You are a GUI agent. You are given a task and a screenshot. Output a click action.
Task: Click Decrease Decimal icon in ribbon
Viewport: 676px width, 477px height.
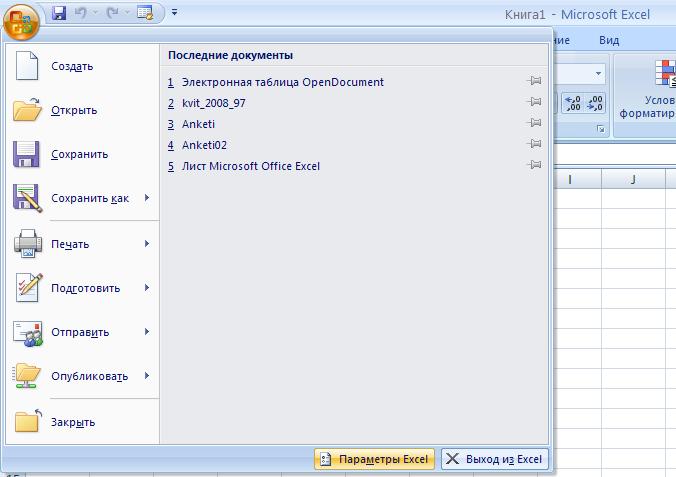[x=595, y=103]
